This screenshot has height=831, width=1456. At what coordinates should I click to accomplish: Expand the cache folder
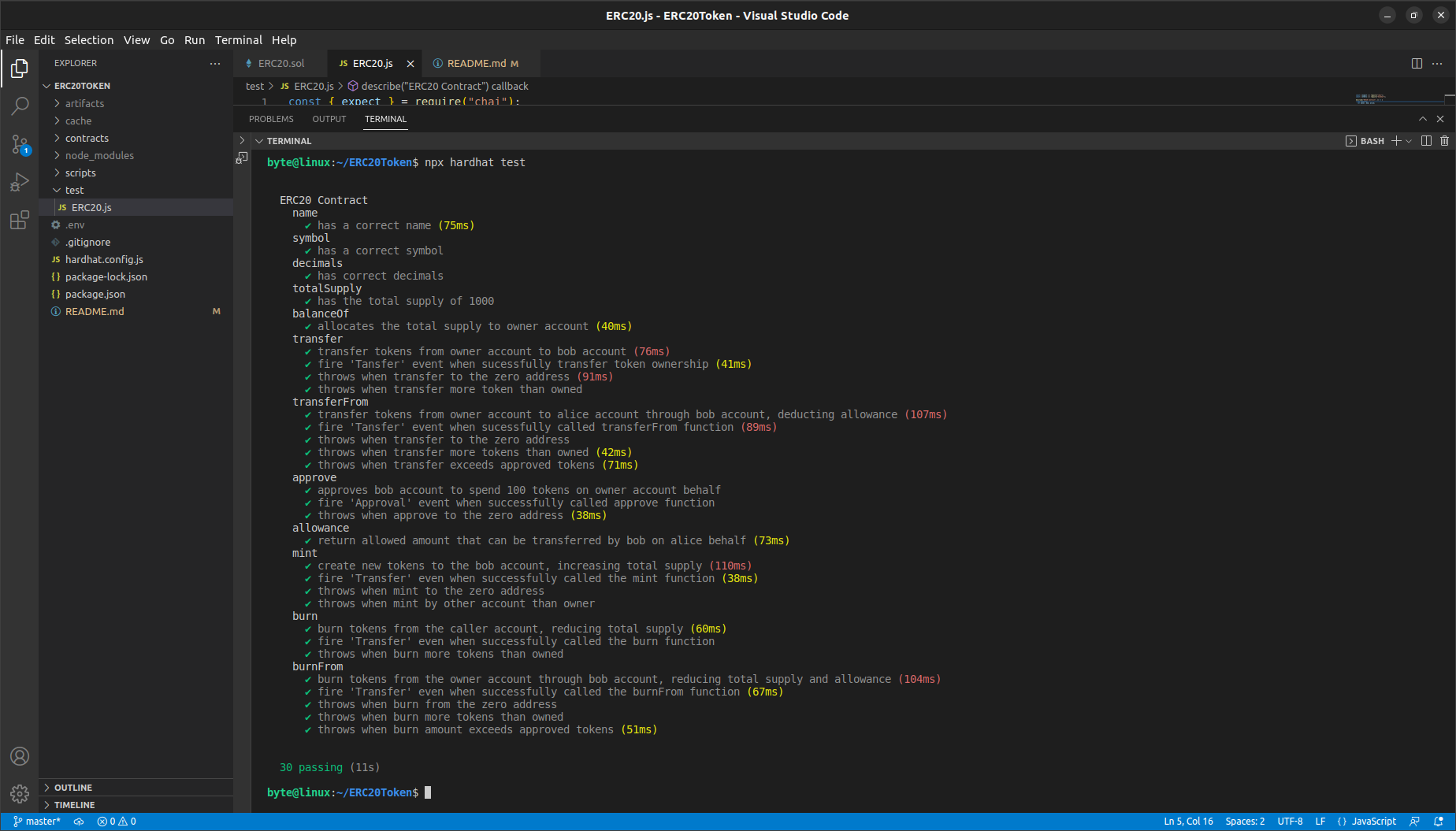[x=136, y=121]
